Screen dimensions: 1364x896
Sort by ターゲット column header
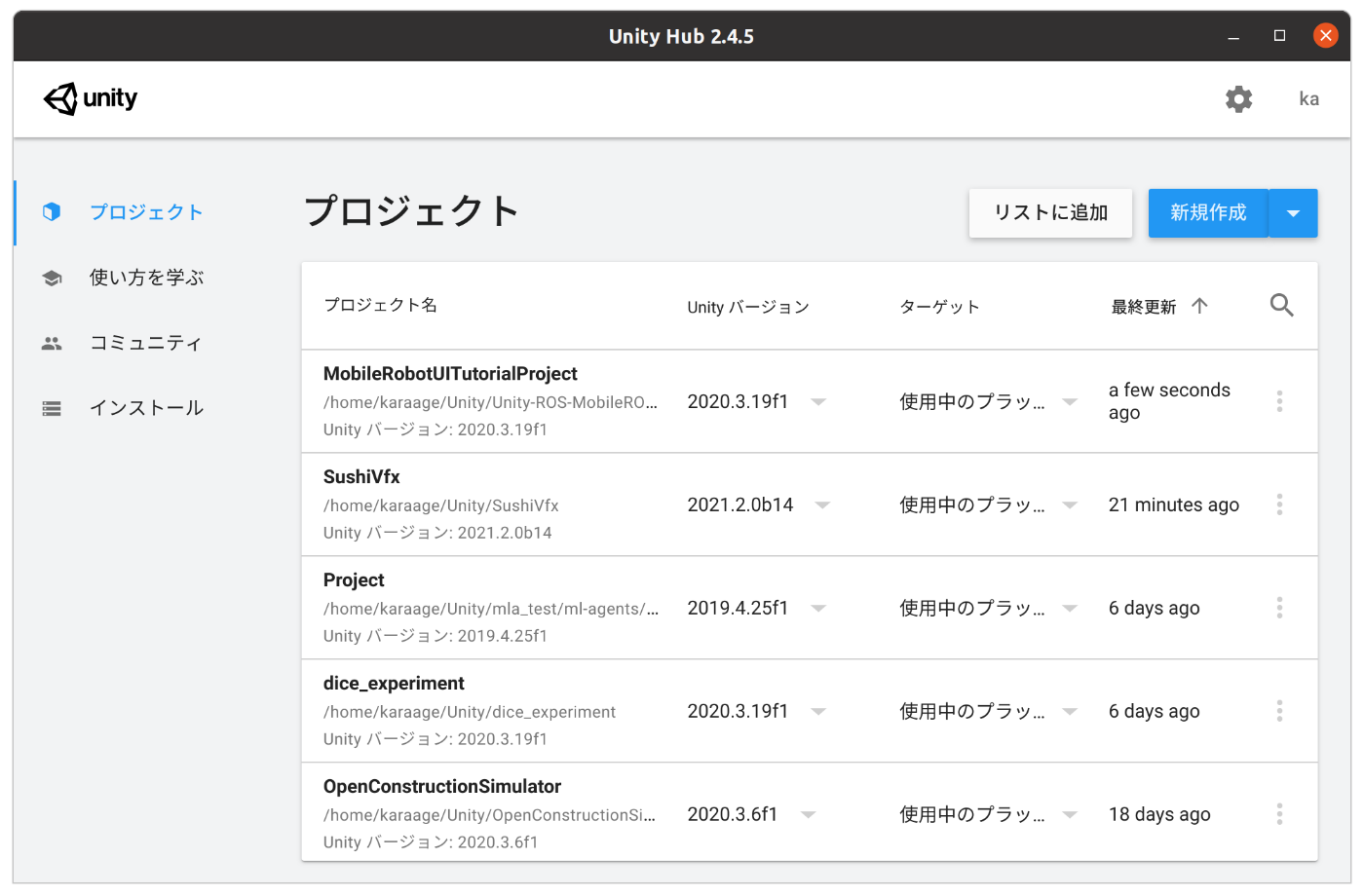pyautogui.click(x=939, y=307)
